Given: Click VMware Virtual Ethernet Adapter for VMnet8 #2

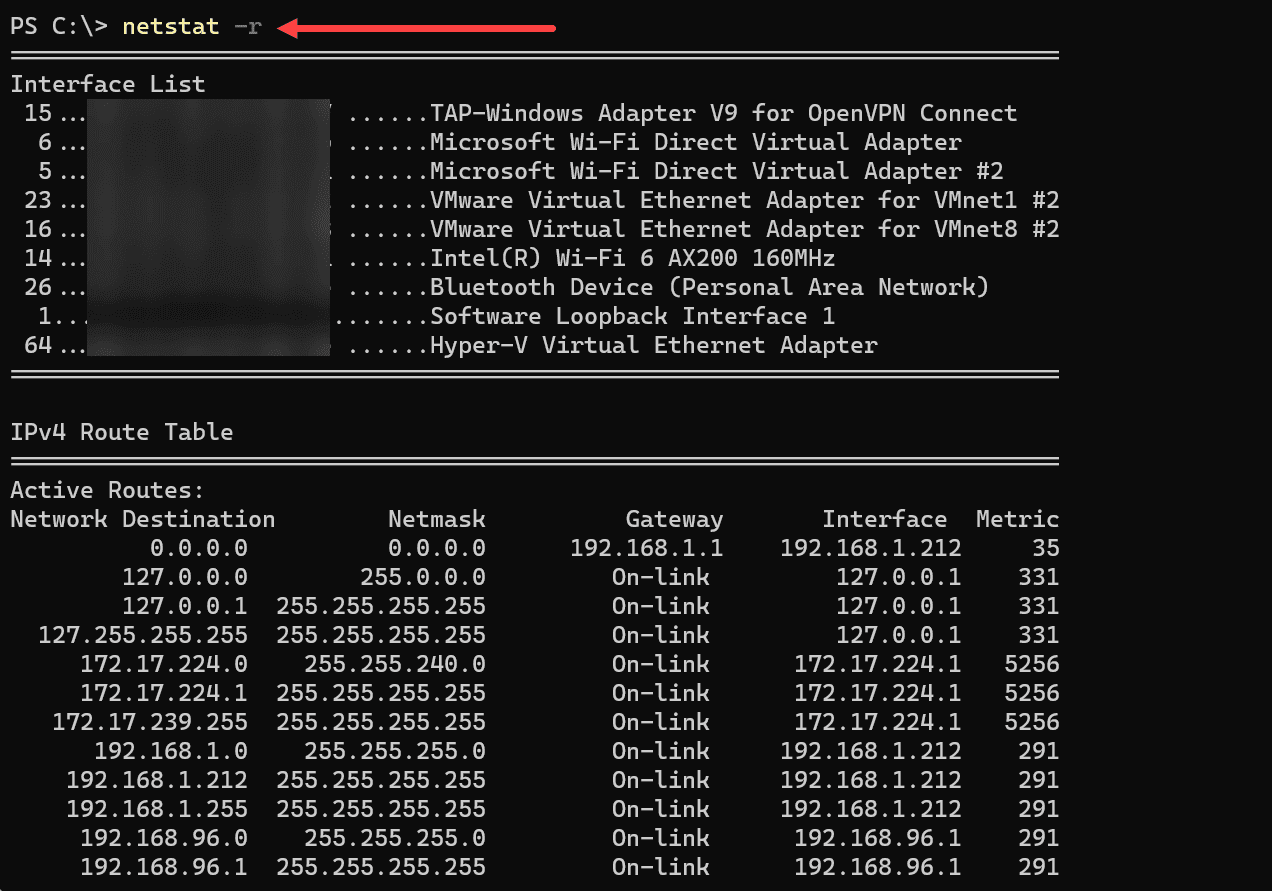Looking at the screenshot, I should (x=744, y=229).
